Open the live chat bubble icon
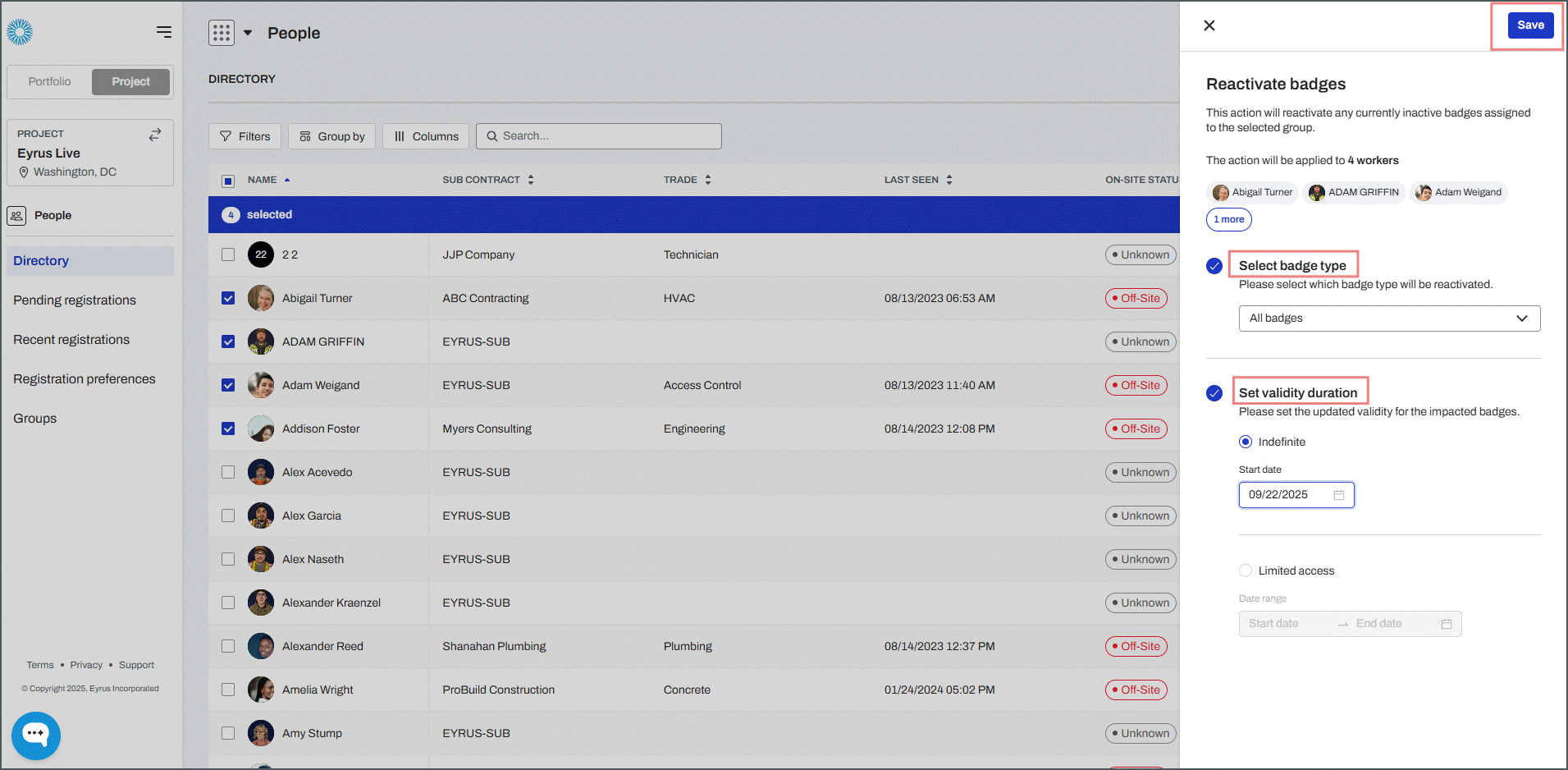 pos(36,735)
